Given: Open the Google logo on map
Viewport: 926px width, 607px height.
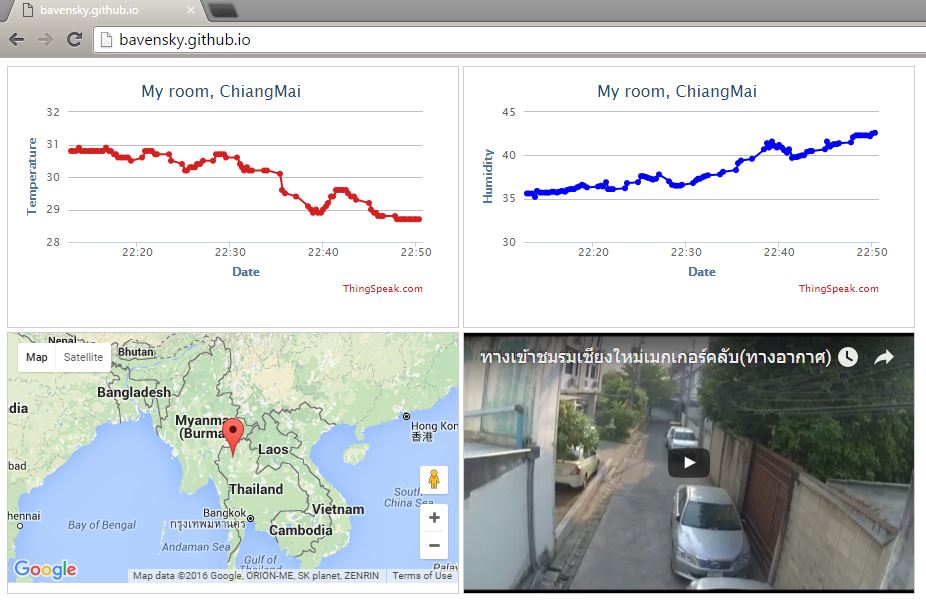Looking at the screenshot, I should (45, 570).
